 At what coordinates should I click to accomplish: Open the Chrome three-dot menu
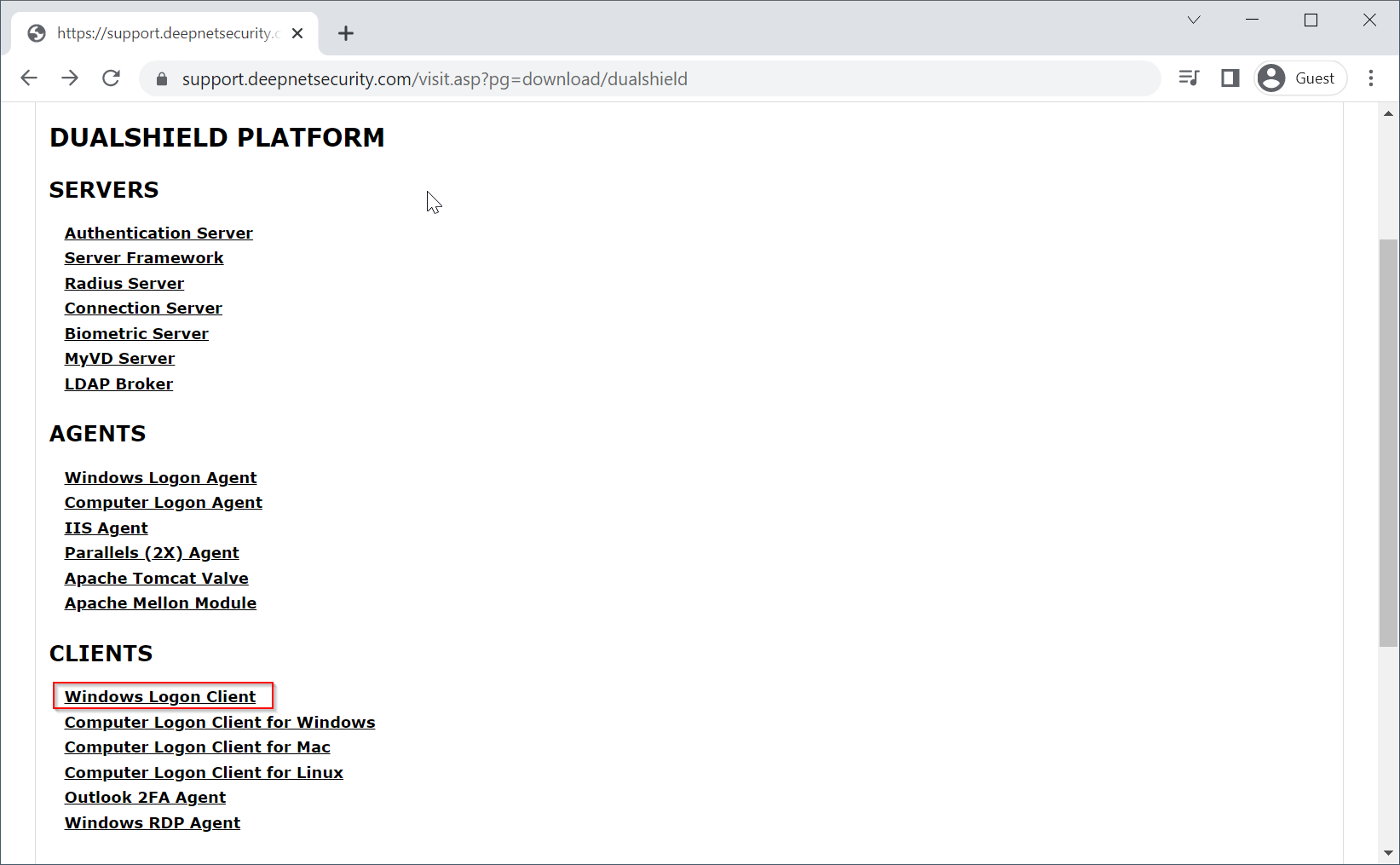click(1371, 78)
